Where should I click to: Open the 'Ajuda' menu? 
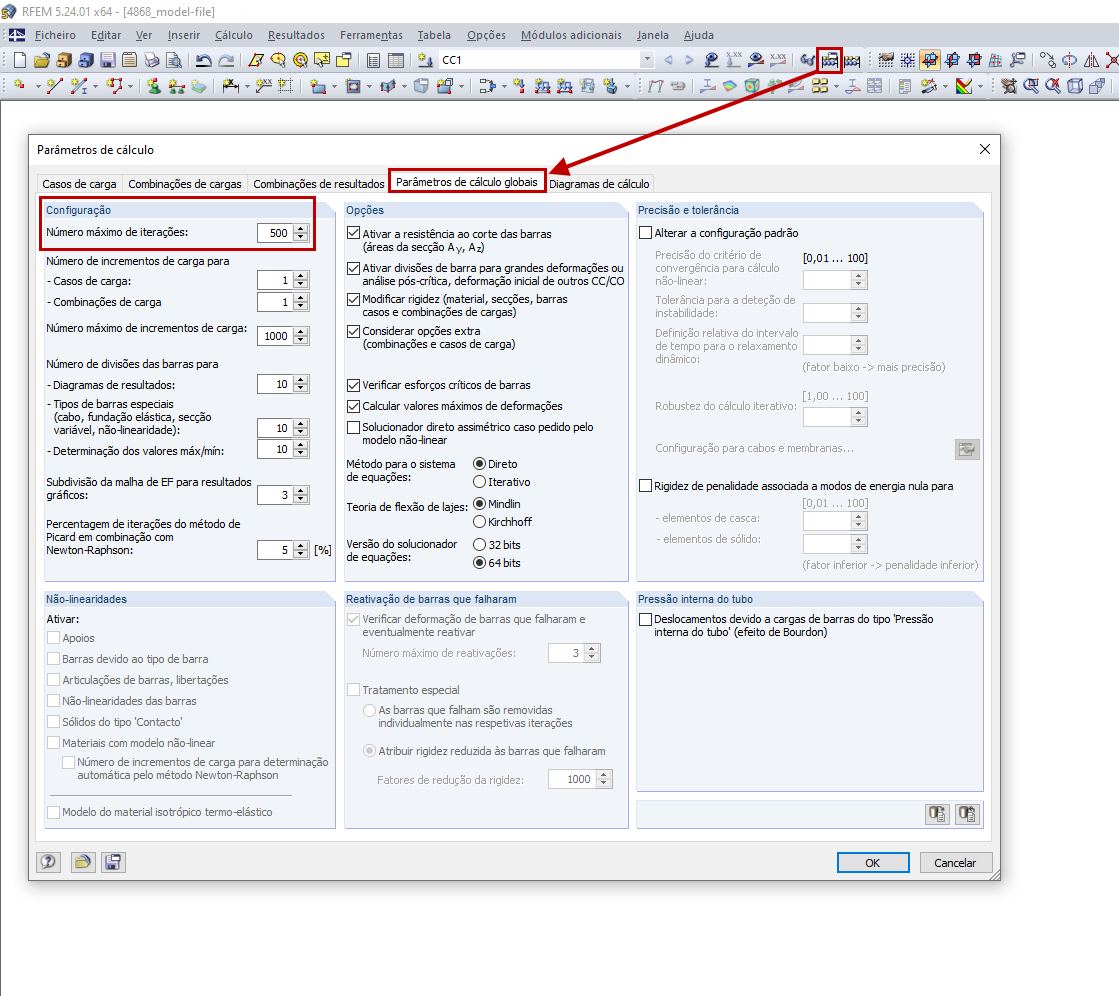tap(699, 35)
